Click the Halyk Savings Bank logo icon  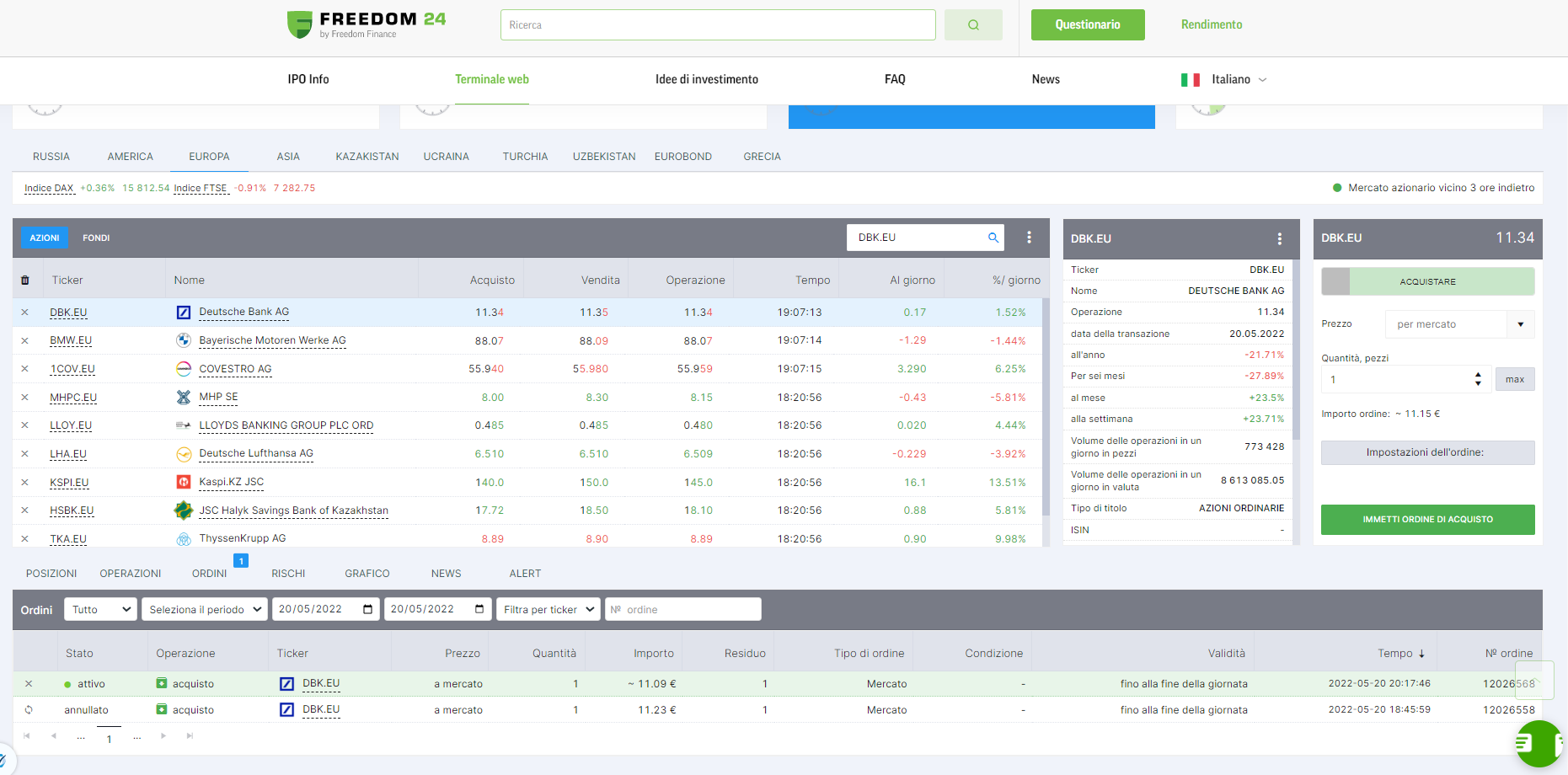(184, 510)
